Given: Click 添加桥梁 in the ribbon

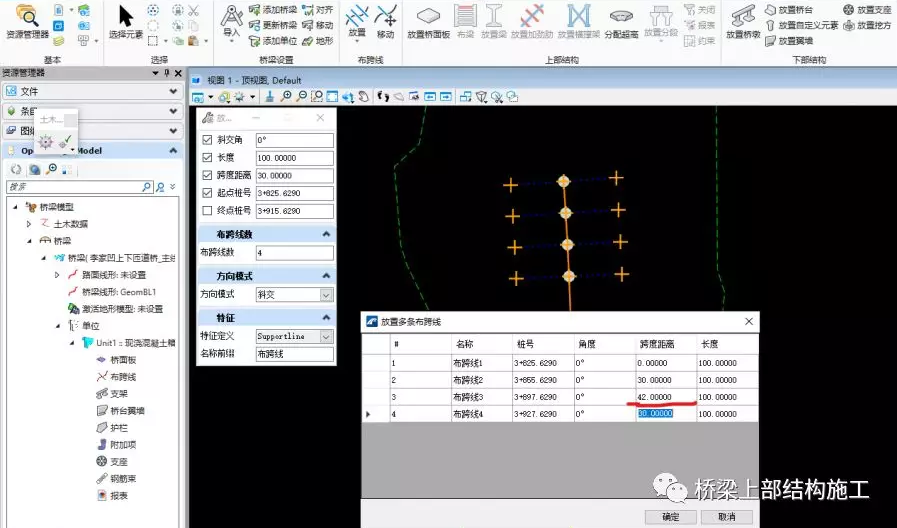Looking at the screenshot, I should pyautogui.click(x=273, y=10).
